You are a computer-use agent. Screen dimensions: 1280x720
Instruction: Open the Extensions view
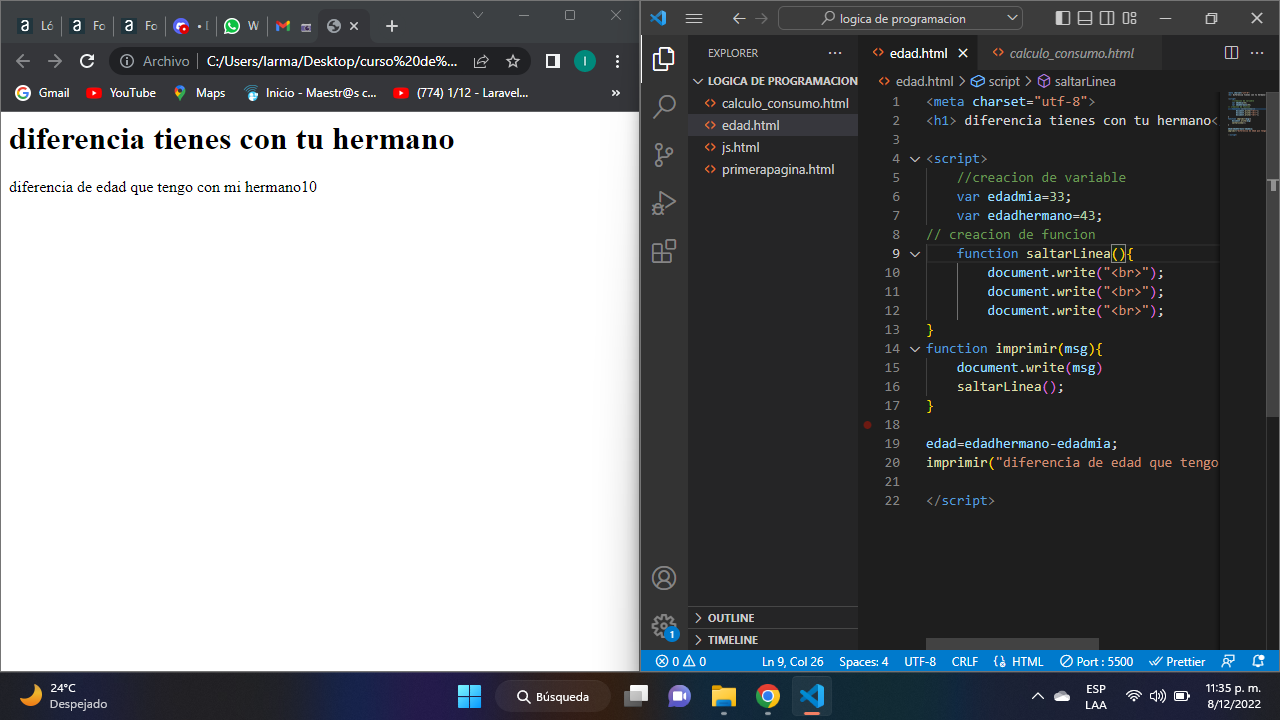(663, 252)
